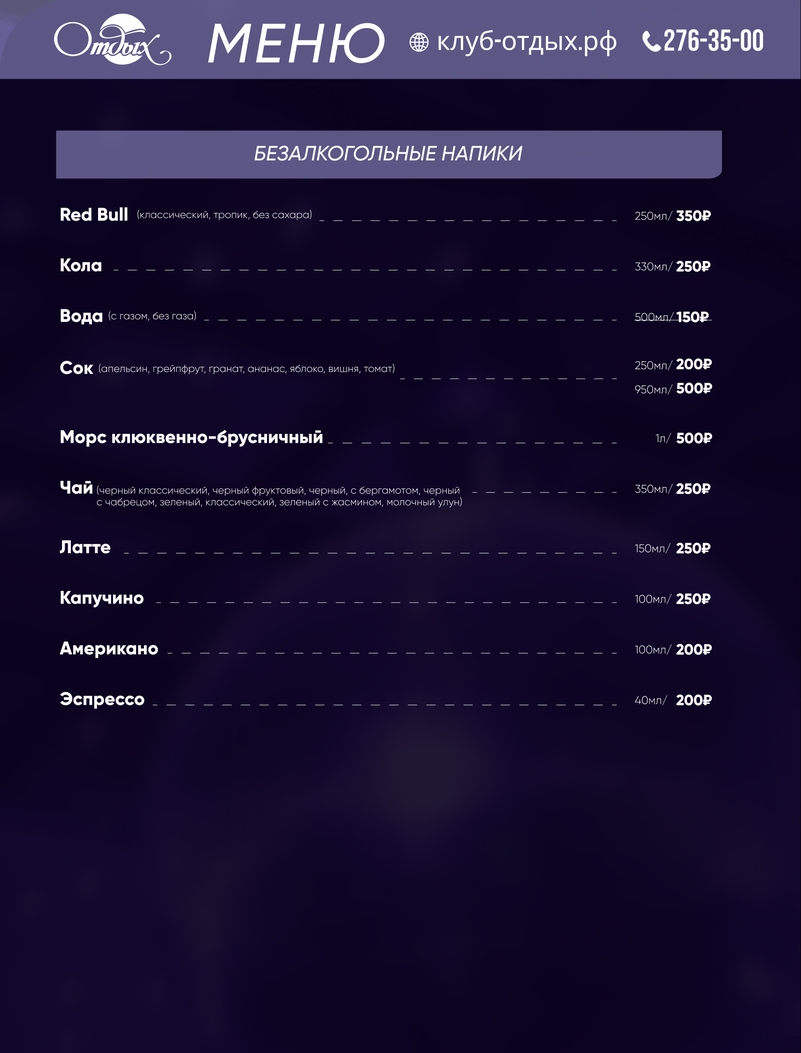Select the БЕЗАЛКОГОЛЬНЫЕ НАПИТКИ section header
Viewport: 801px width, 1053px height.
pyautogui.click(x=388, y=154)
